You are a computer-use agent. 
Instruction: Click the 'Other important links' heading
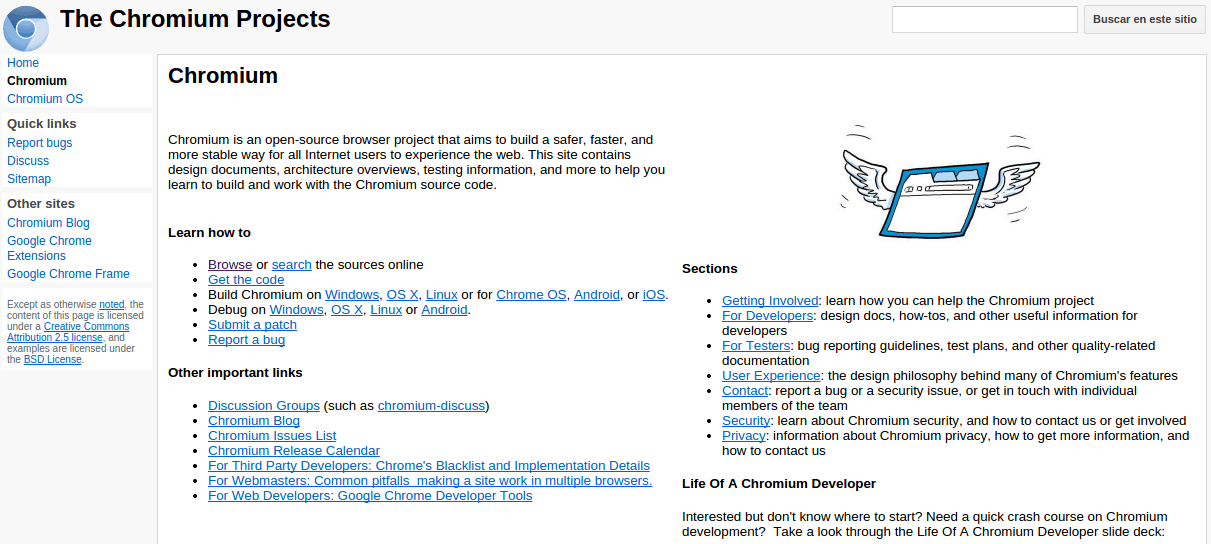tap(235, 373)
